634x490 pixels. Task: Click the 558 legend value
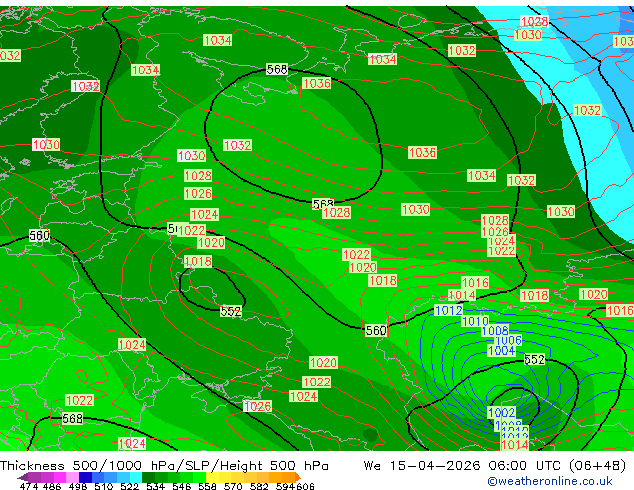pos(207,486)
